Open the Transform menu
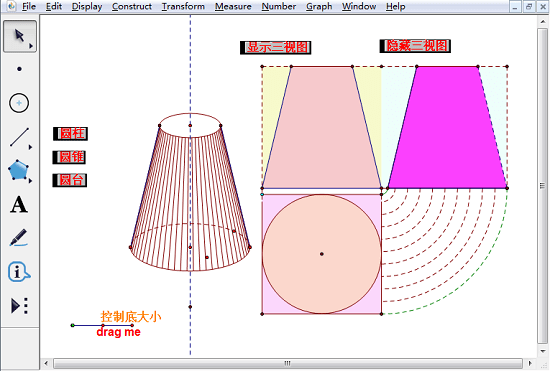 (x=183, y=6)
